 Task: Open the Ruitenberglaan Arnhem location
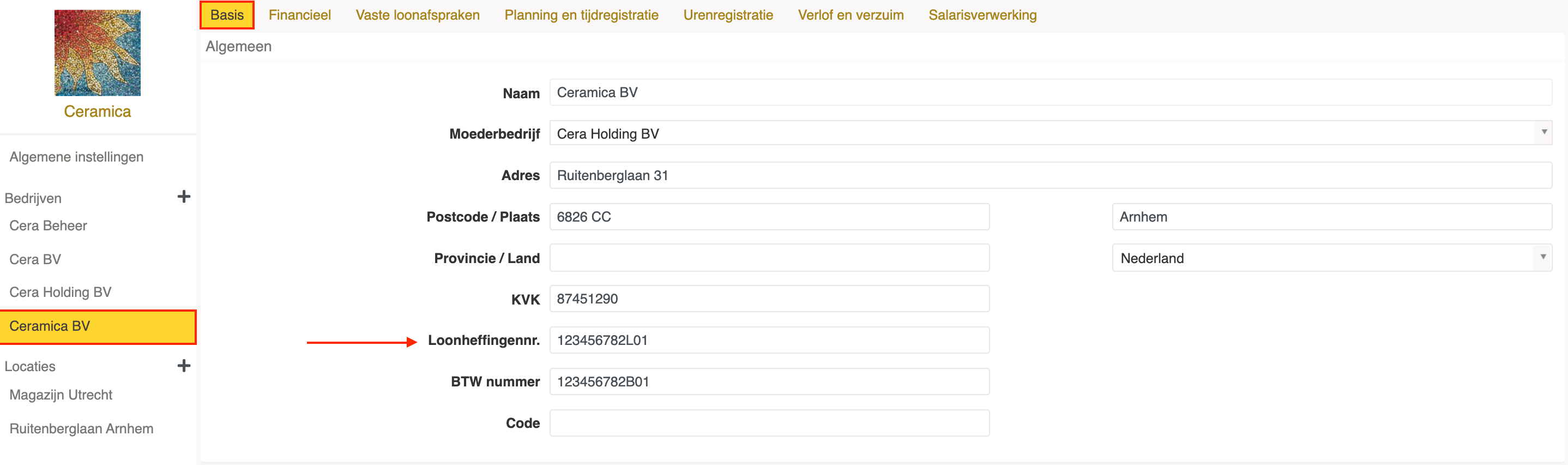pyautogui.click(x=81, y=428)
